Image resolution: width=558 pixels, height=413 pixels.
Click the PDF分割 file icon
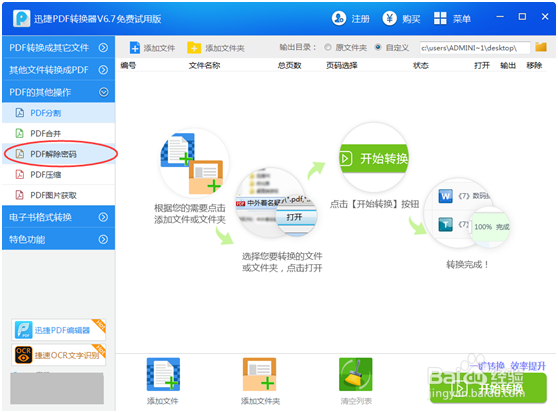click(x=20, y=113)
